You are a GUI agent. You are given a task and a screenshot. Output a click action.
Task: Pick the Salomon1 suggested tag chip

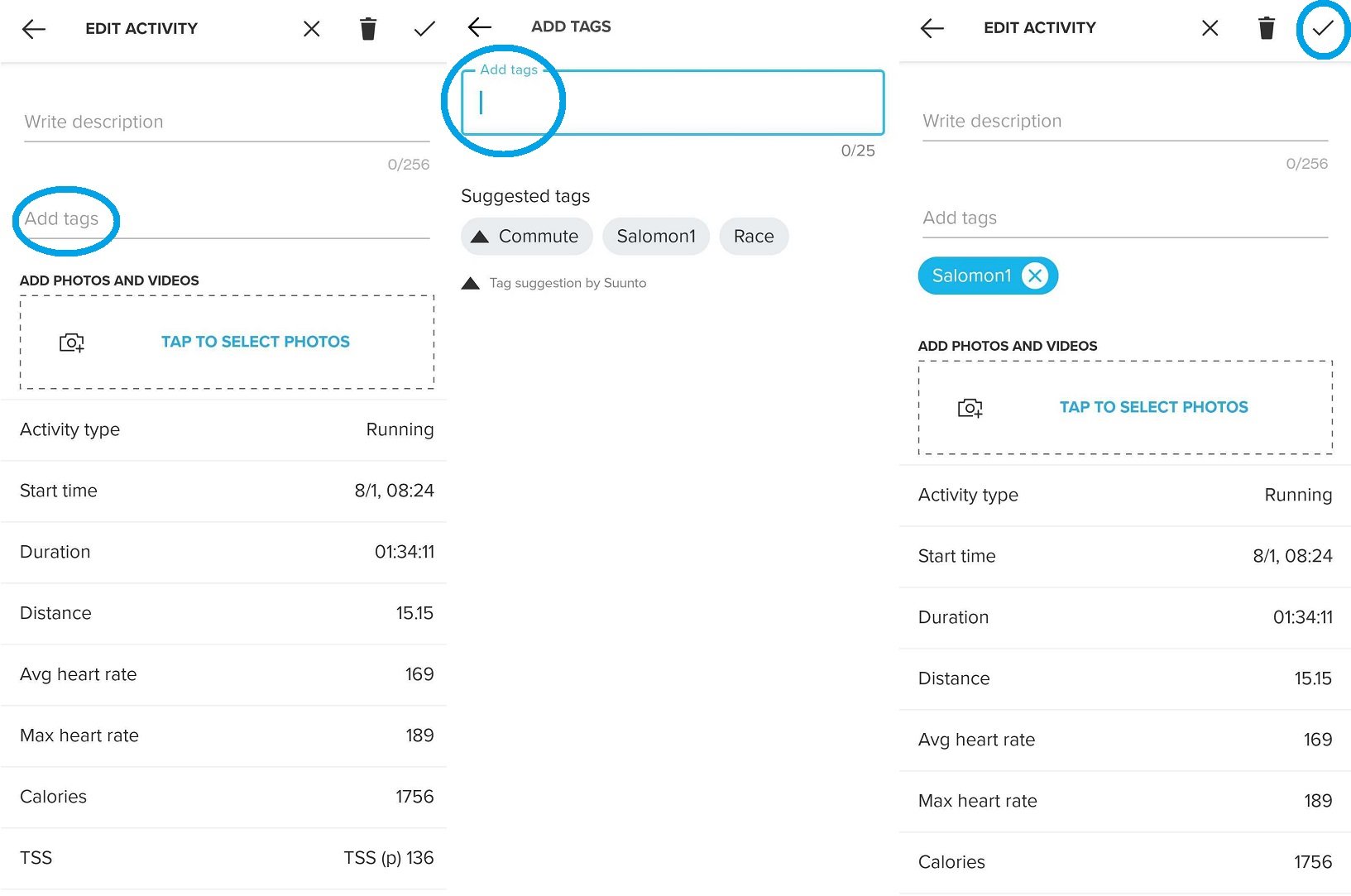(x=656, y=237)
